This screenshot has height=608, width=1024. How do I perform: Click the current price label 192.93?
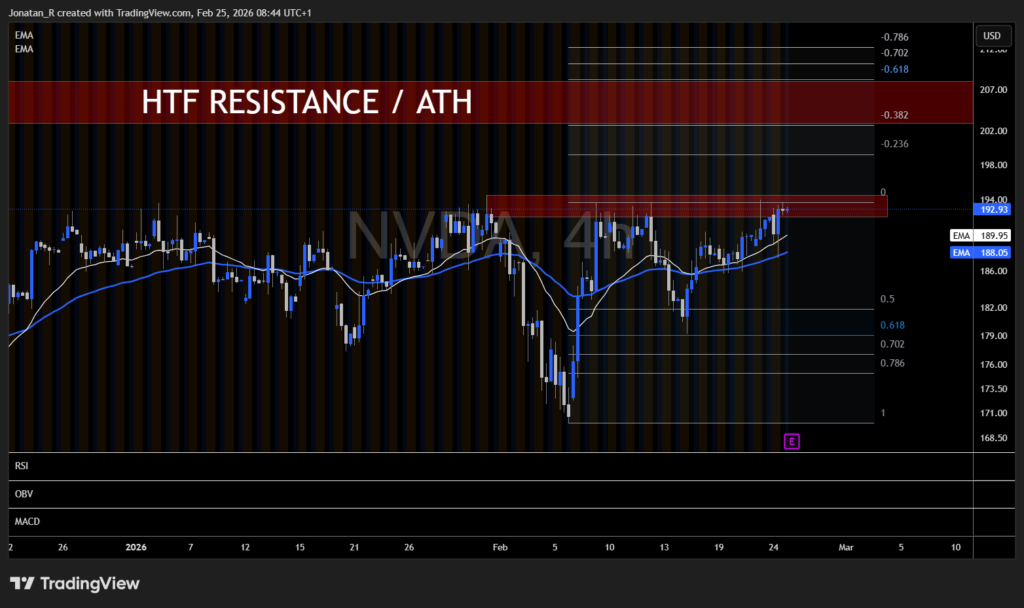point(992,210)
